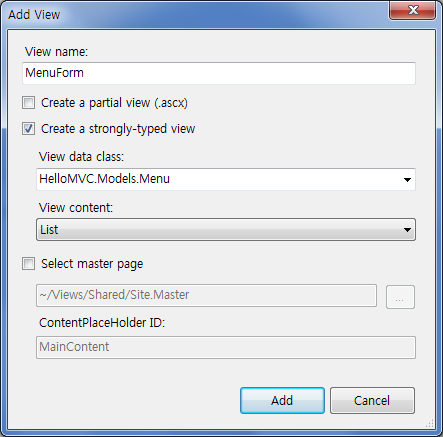
Task: Click the MainContent placeholder ID field
Action: point(226,347)
